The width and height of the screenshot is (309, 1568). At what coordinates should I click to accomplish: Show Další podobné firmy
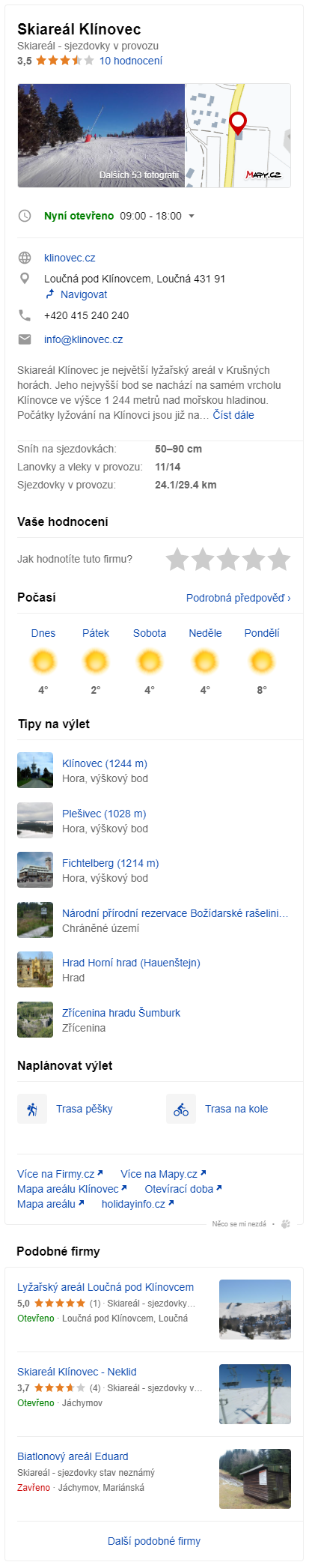(154, 1541)
